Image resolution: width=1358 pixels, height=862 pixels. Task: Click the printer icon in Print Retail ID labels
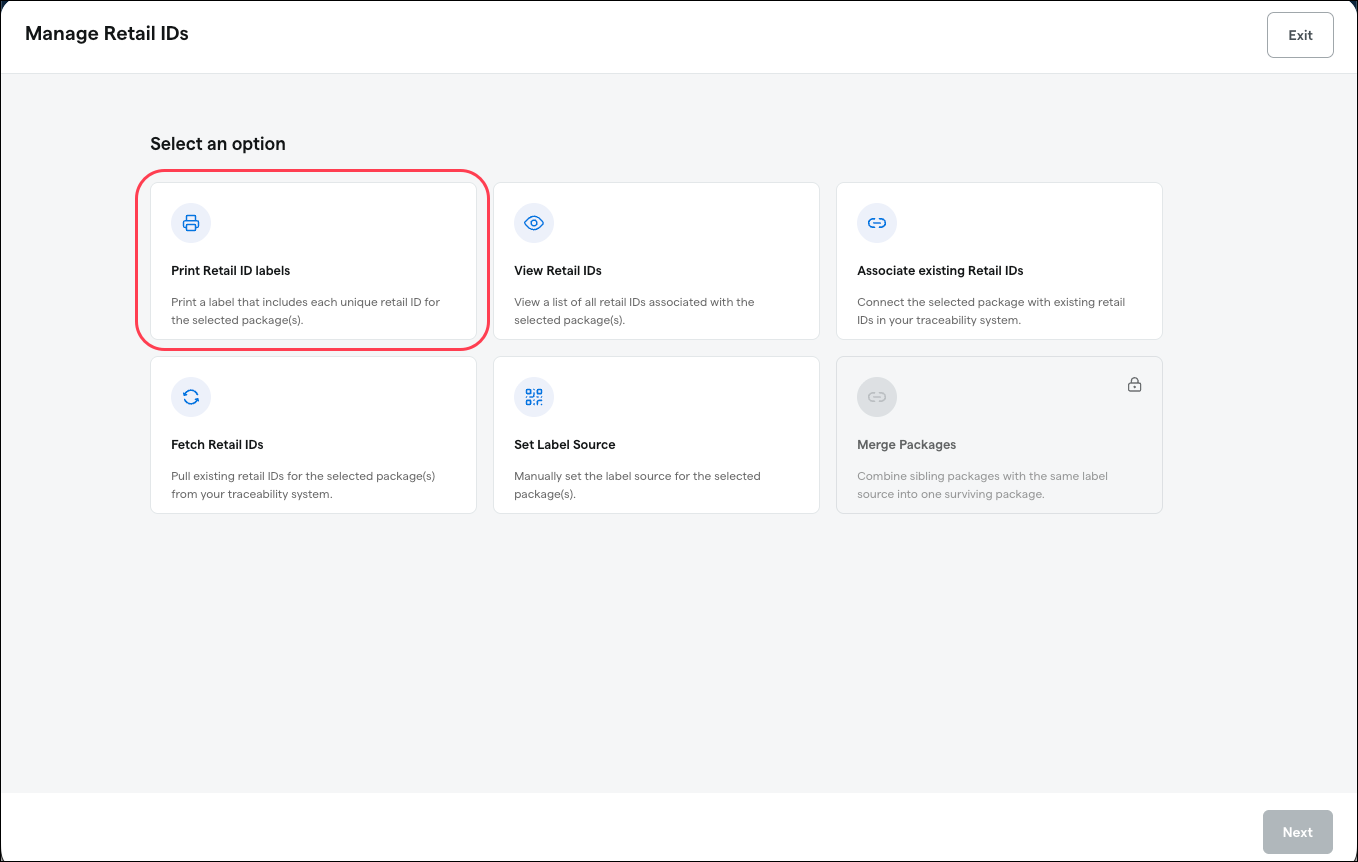(191, 223)
